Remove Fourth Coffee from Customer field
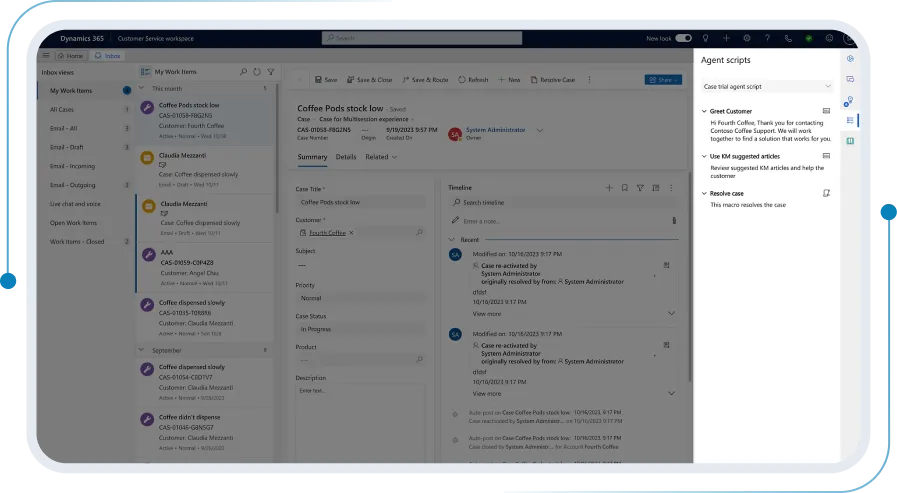The image size is (897, 493). click(x=351, y=233)
